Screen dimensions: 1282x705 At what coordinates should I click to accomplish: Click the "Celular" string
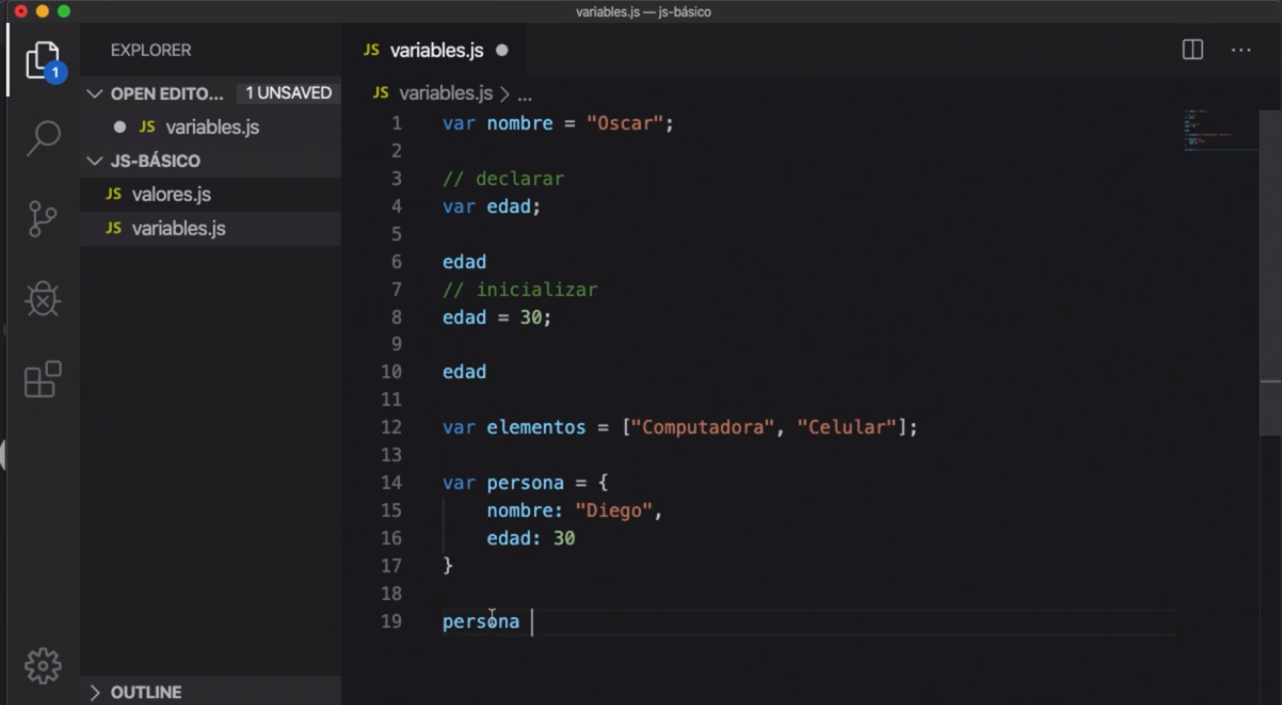tap(846, 428)
